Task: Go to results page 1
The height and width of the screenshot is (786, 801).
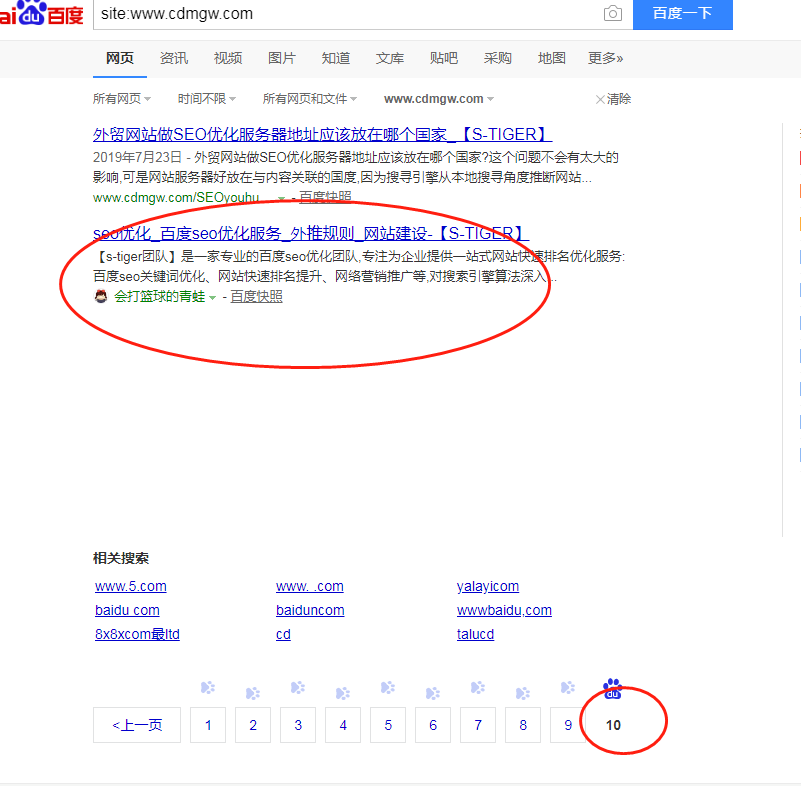Action: click(x=208, y=725)
